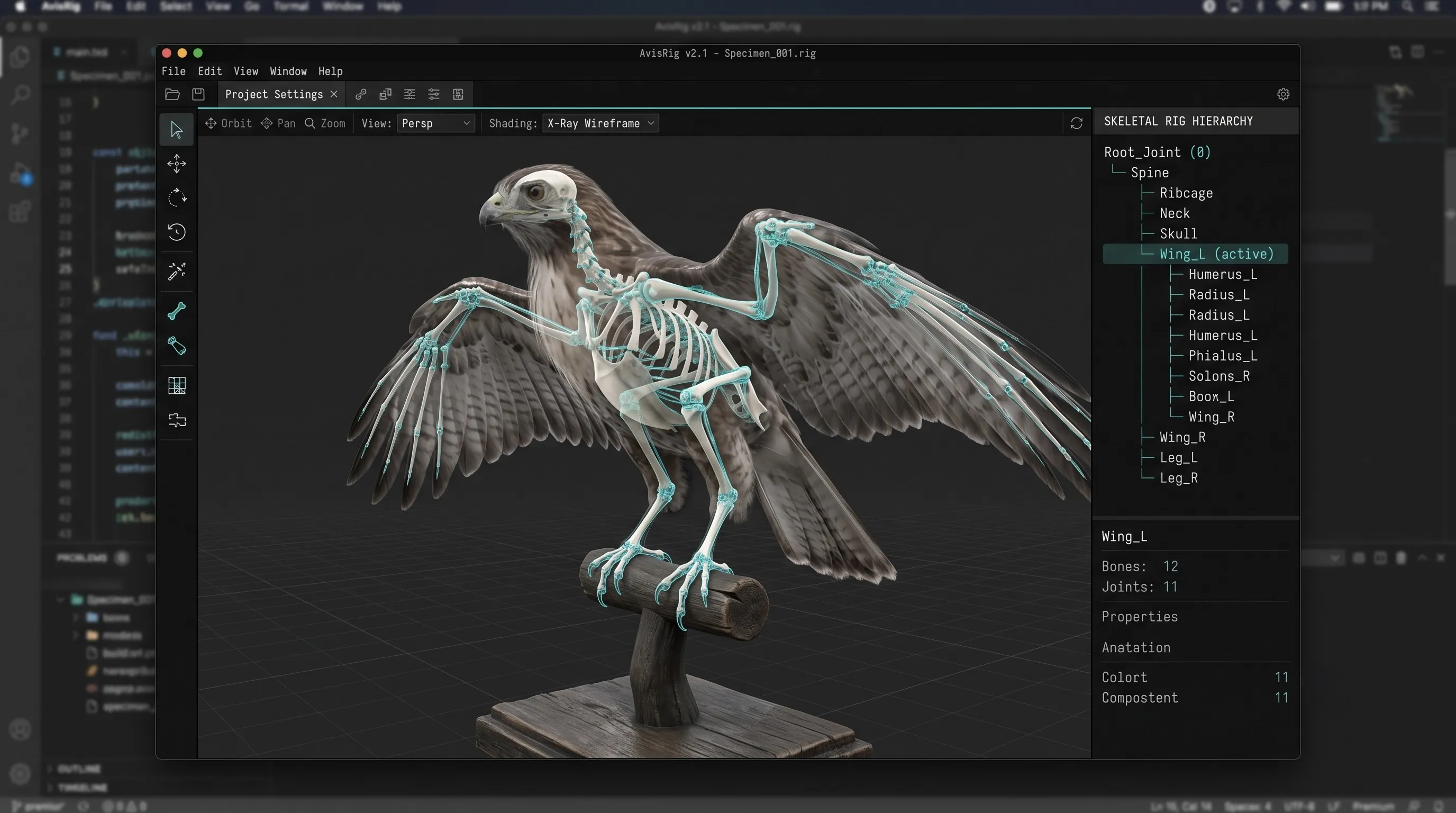Open the Edit menu in AvisRig
Screen dimensions: 1456x813
[210, 71]
